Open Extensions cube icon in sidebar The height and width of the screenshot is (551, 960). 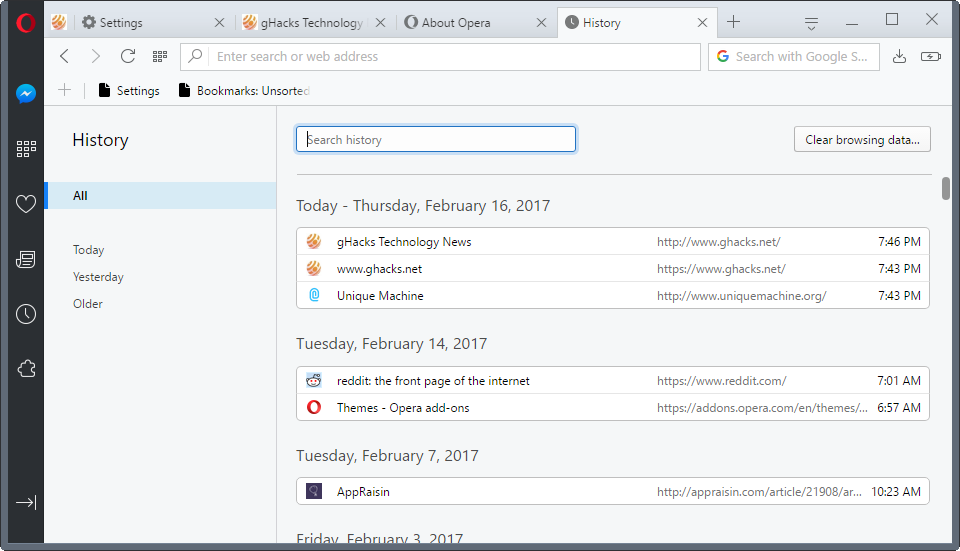pos(26,369)
